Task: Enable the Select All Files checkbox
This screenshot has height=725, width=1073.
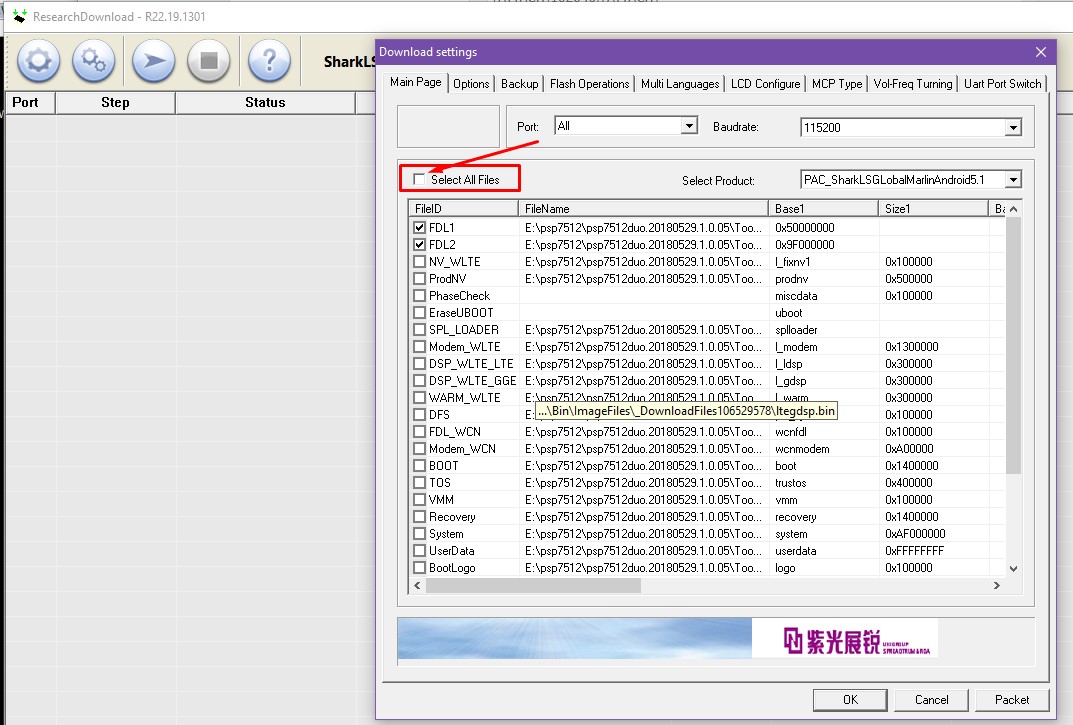Action: (x=419, y=180)
